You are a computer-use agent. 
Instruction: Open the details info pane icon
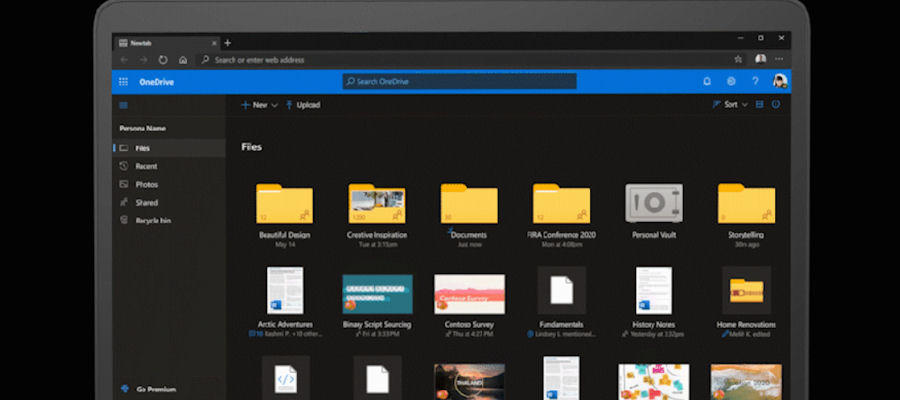click(776, 104)
